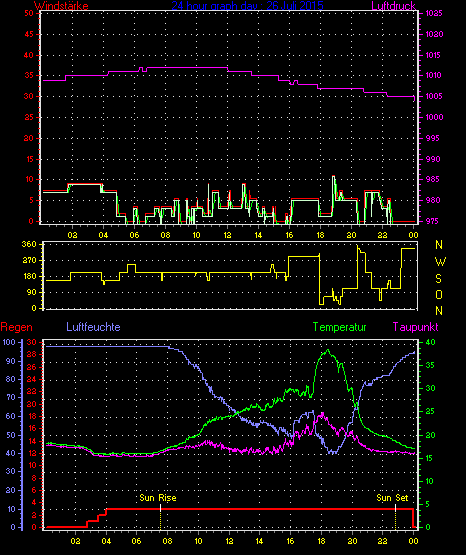The image size is (466, 555).
Task: Click the Regen legend label
Action: tap(16, 327)
